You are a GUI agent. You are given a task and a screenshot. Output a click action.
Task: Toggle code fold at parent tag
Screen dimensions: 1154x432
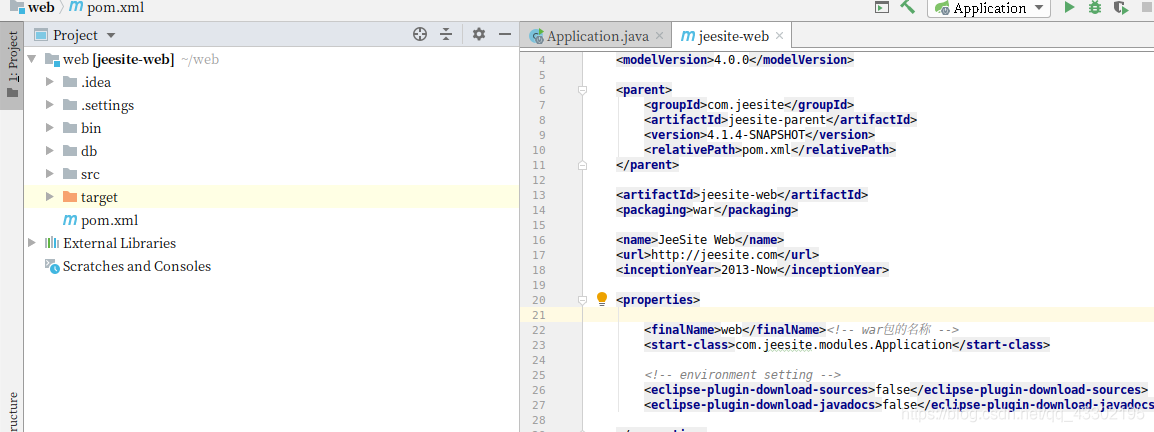pyautogui.click(x=582, y=90)
